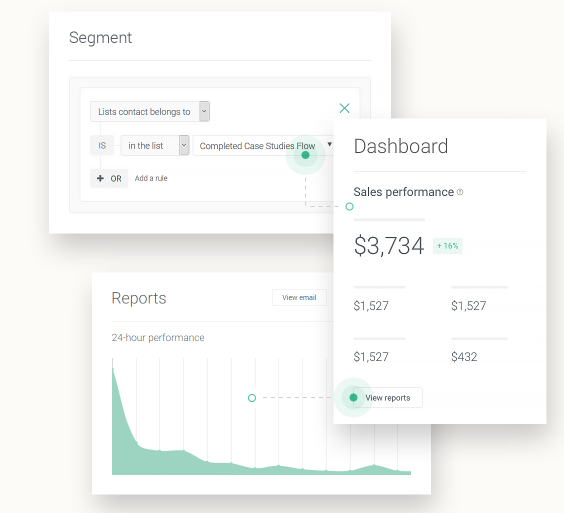This screenshot has height=513, width=564.
Task: Remove the segment rule with the X icon
Action: [344, 108]
